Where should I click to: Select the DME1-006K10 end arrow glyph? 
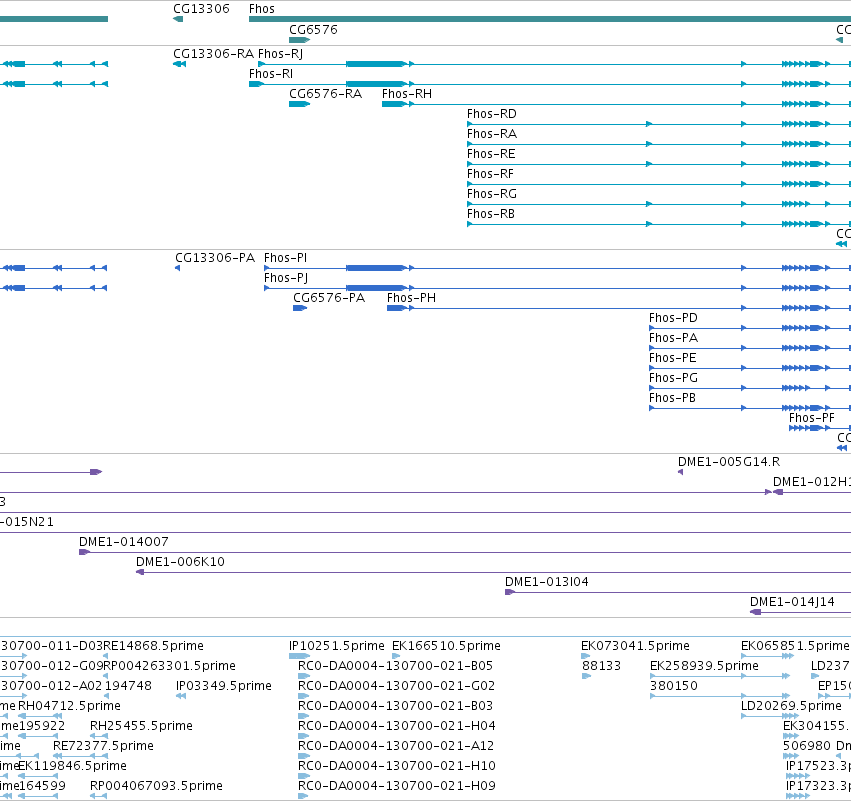[140, 572]
